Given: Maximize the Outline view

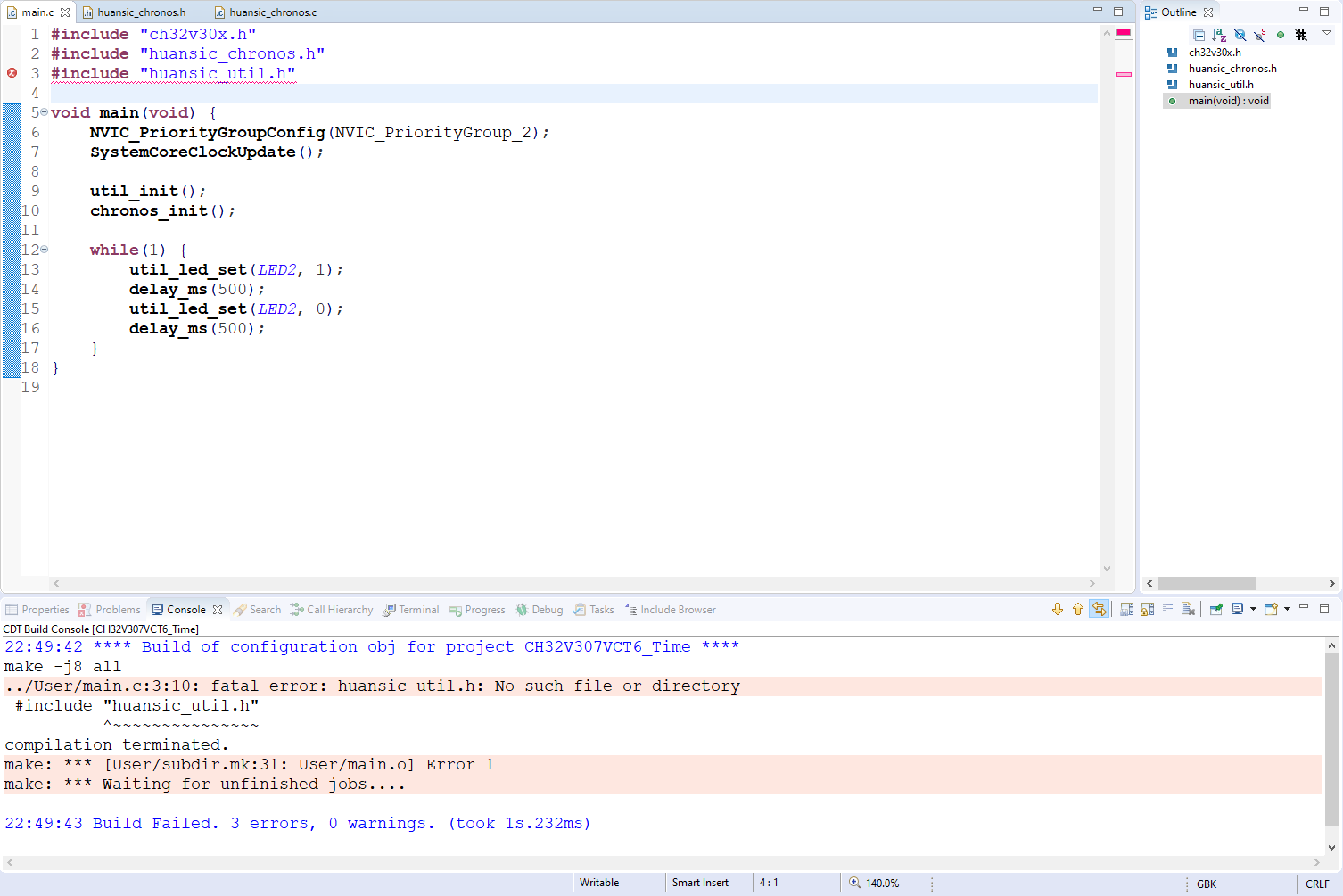Looking at the screenshot, I should coord(1324,11).
